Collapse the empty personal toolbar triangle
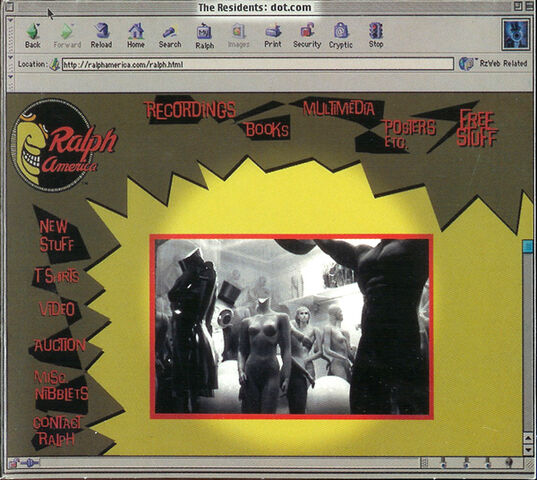The width and height of the screenshot is (537, 480). (x=11, y=77)
